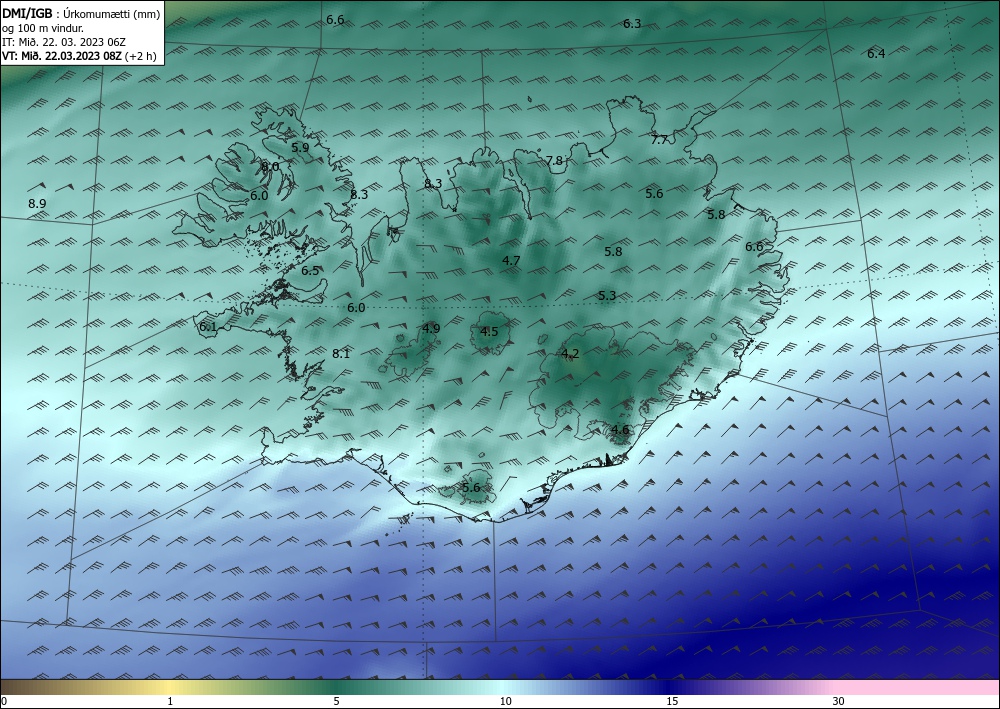Click the 4.9 glacier value label
Screen dimensions: 1000x709
[431, 329]
